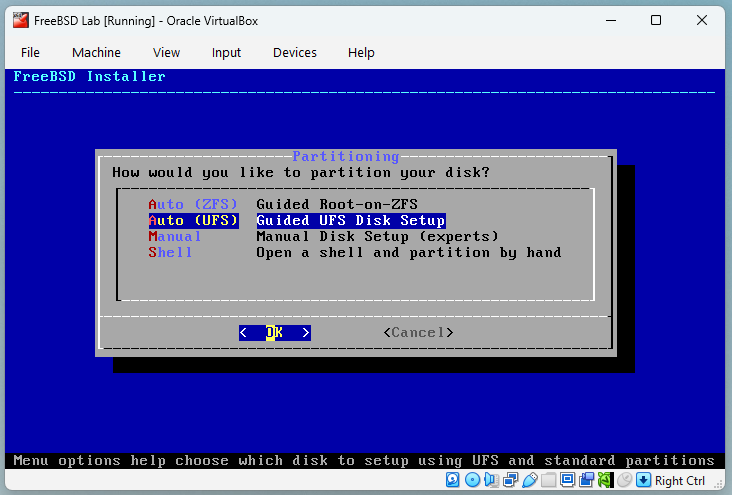Confirm with the OK button
Screen dimensions: 732x495
click(x=274, y=332)
